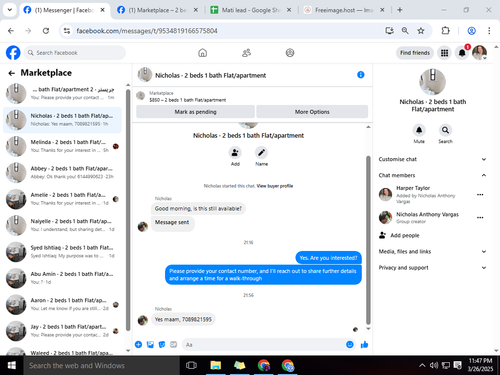This screenshot has height=375, width=500.
Task: Open Chrome extensions puzzle icon
Action: pos(445,31)
